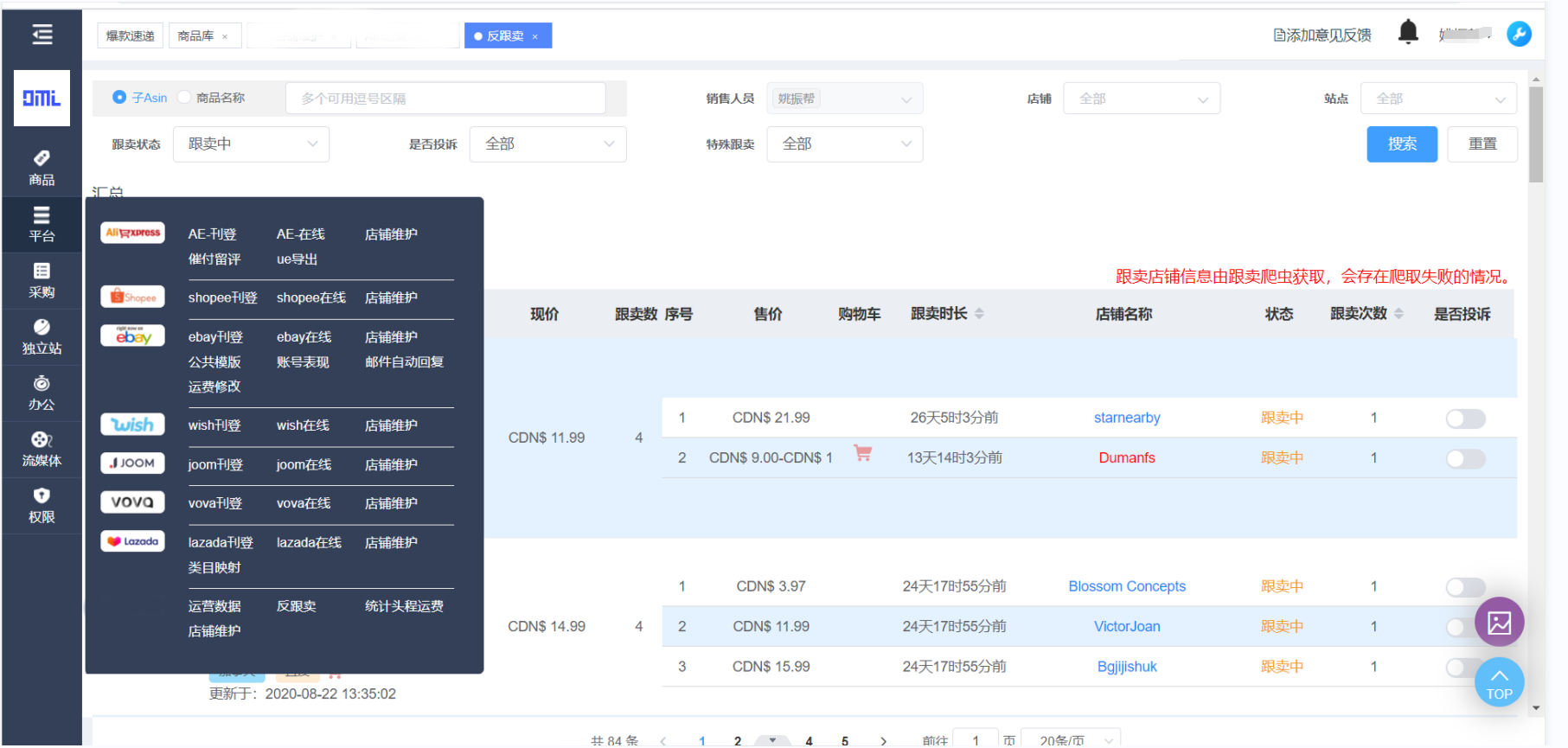Click the 搜索 button

click(x=1401, y=144)
